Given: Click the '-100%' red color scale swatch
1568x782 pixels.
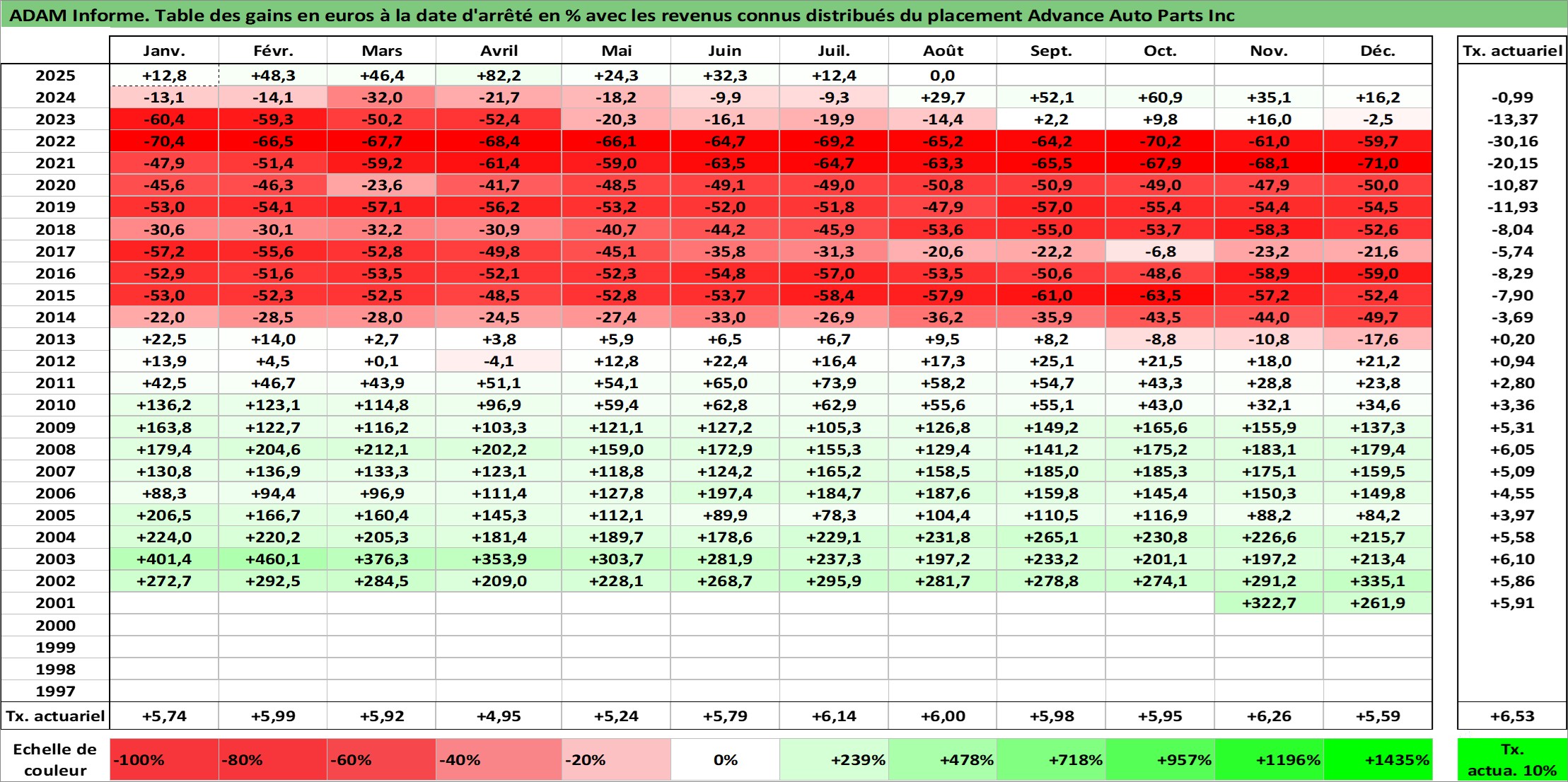Looking at the screenshot, I should (x=164, y=759).
